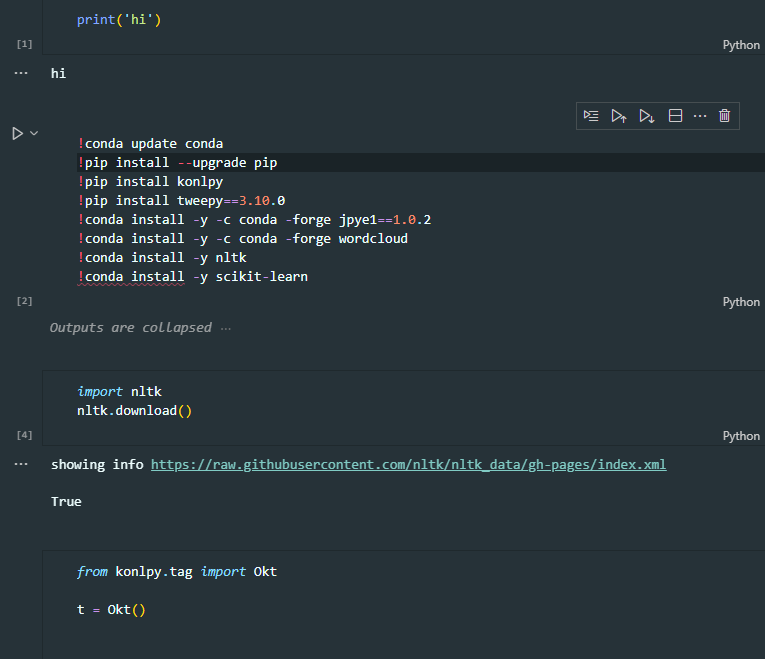
Task: Change Python language label of conda cell
Action: [741, 302]
